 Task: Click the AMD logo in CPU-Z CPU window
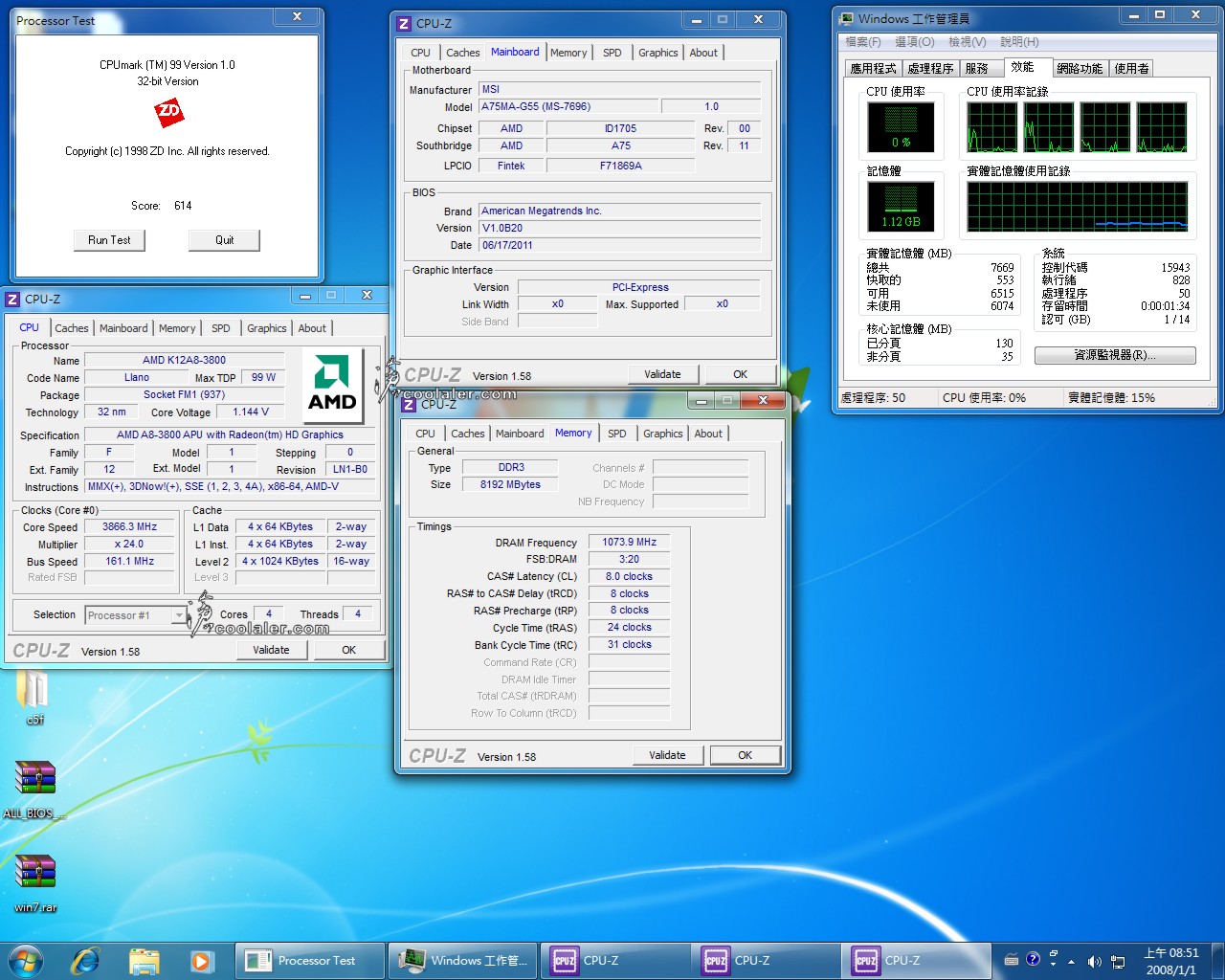[332, 385]
